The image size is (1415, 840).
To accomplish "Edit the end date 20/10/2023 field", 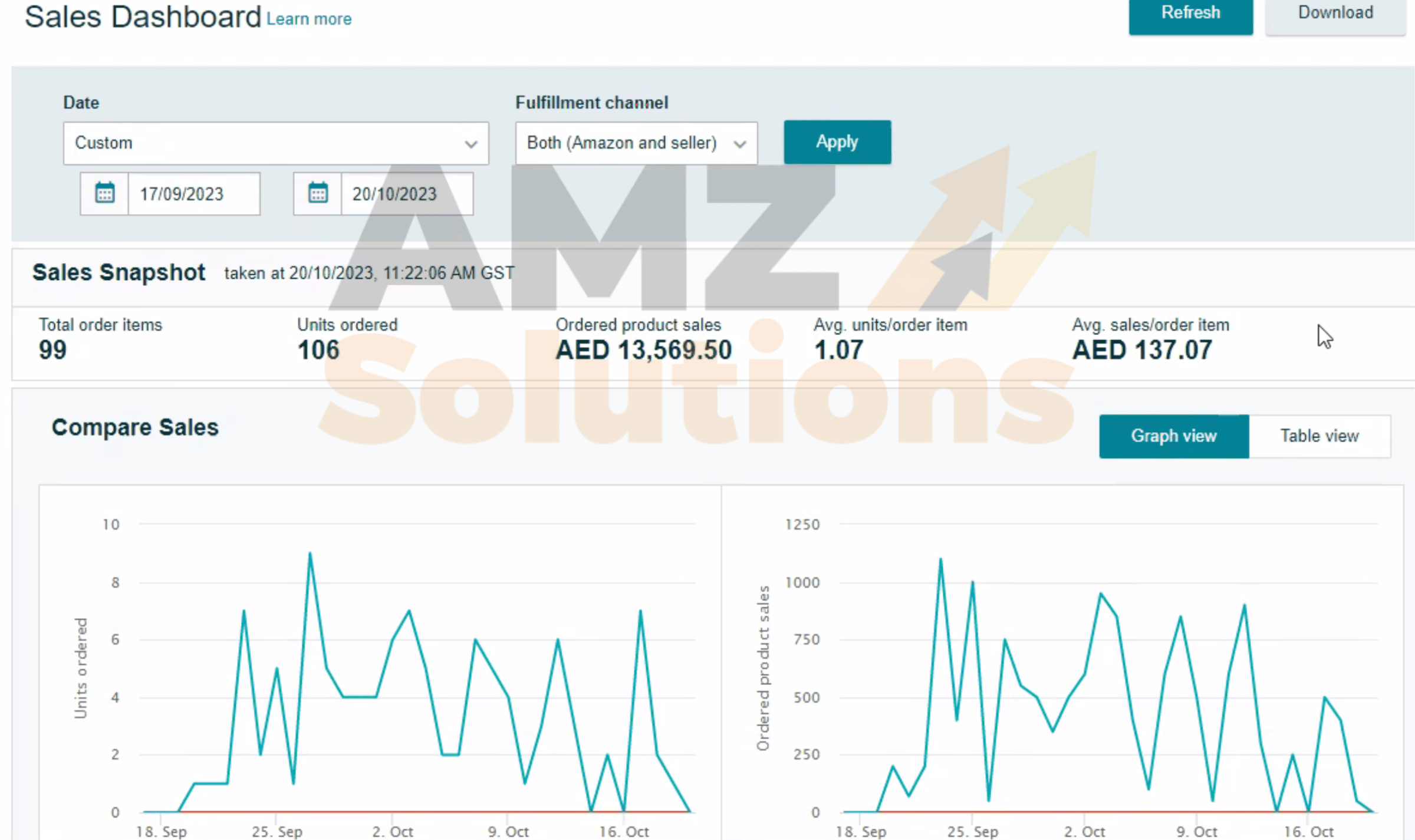I will (406, 194).
